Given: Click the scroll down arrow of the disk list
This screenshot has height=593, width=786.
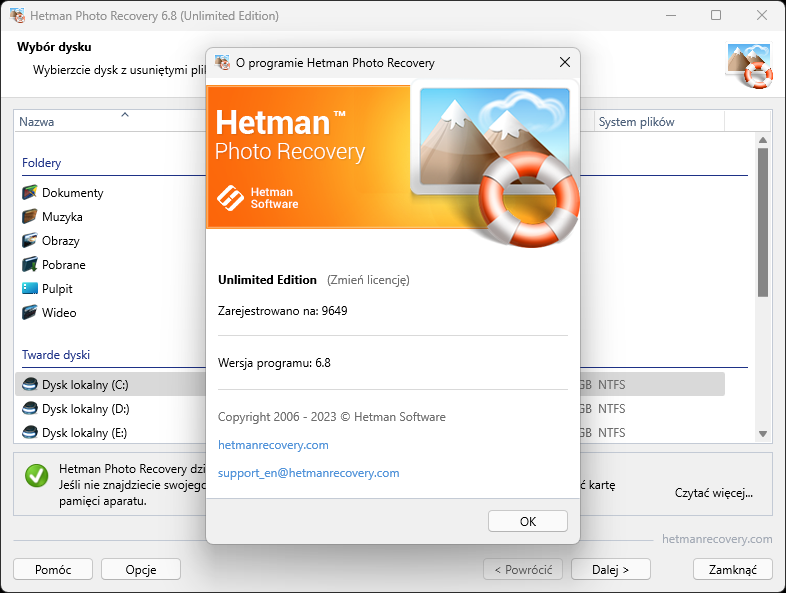Looking at the screenshot, I should 763,434.
